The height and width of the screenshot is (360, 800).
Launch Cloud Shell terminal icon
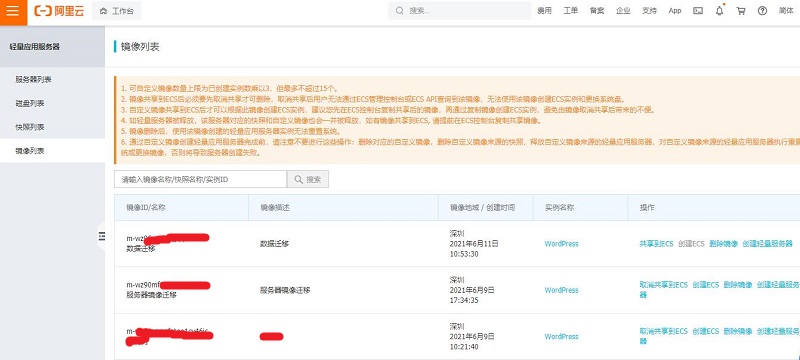pos(698,11)
